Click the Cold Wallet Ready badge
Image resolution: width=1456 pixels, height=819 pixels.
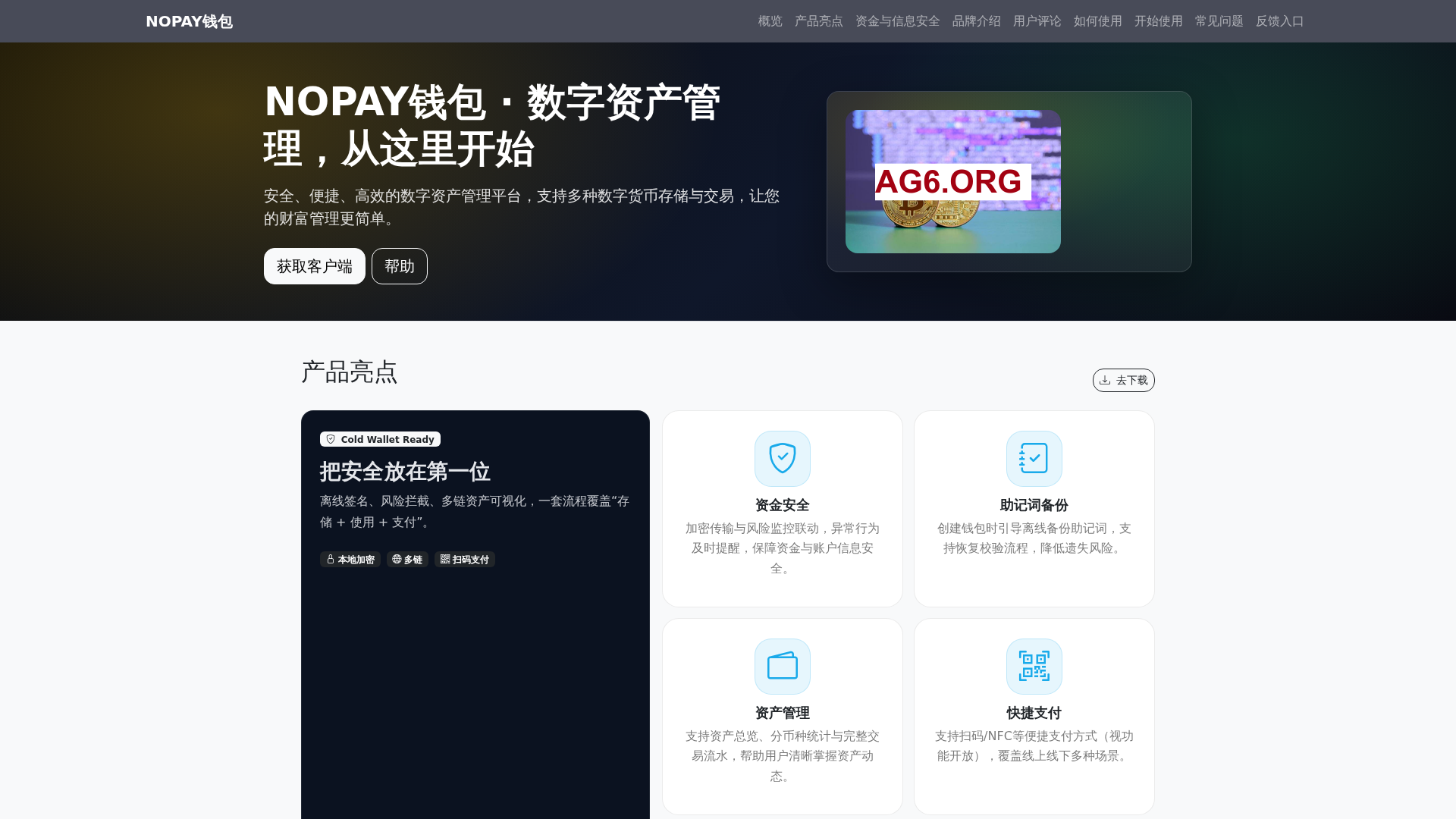pos(380,439)
